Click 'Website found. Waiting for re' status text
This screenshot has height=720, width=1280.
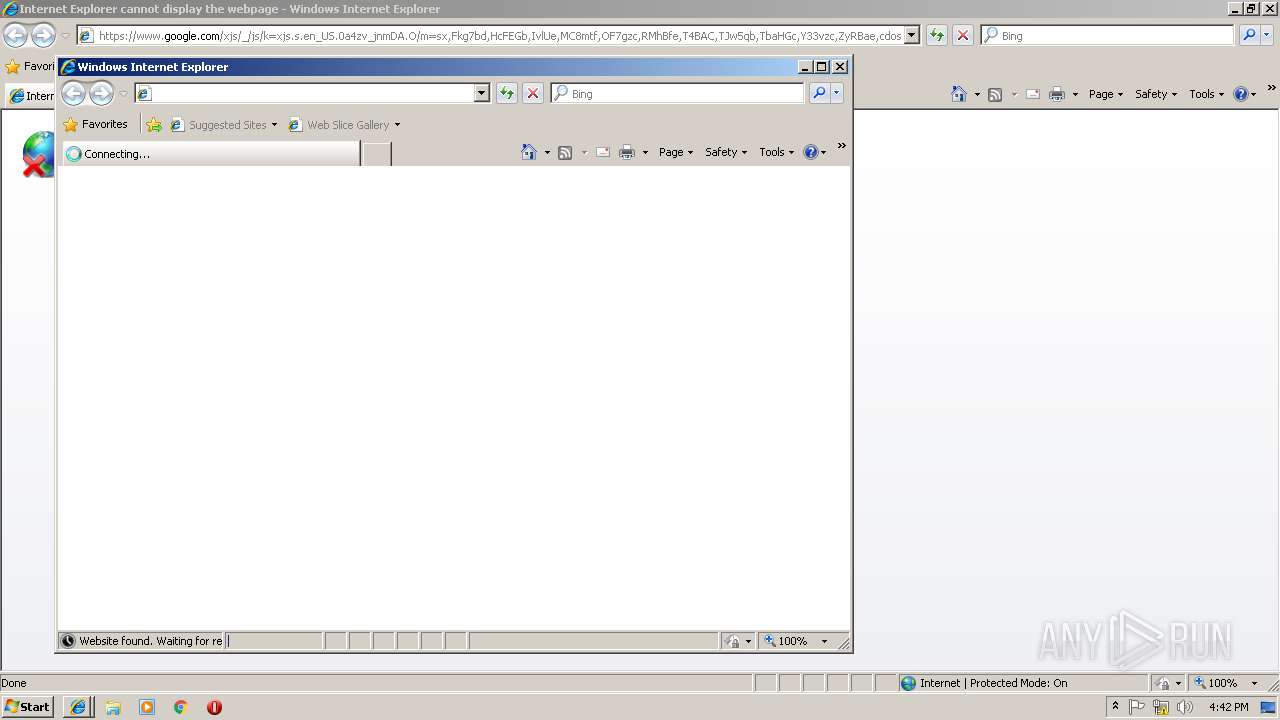tap(150, 641)
